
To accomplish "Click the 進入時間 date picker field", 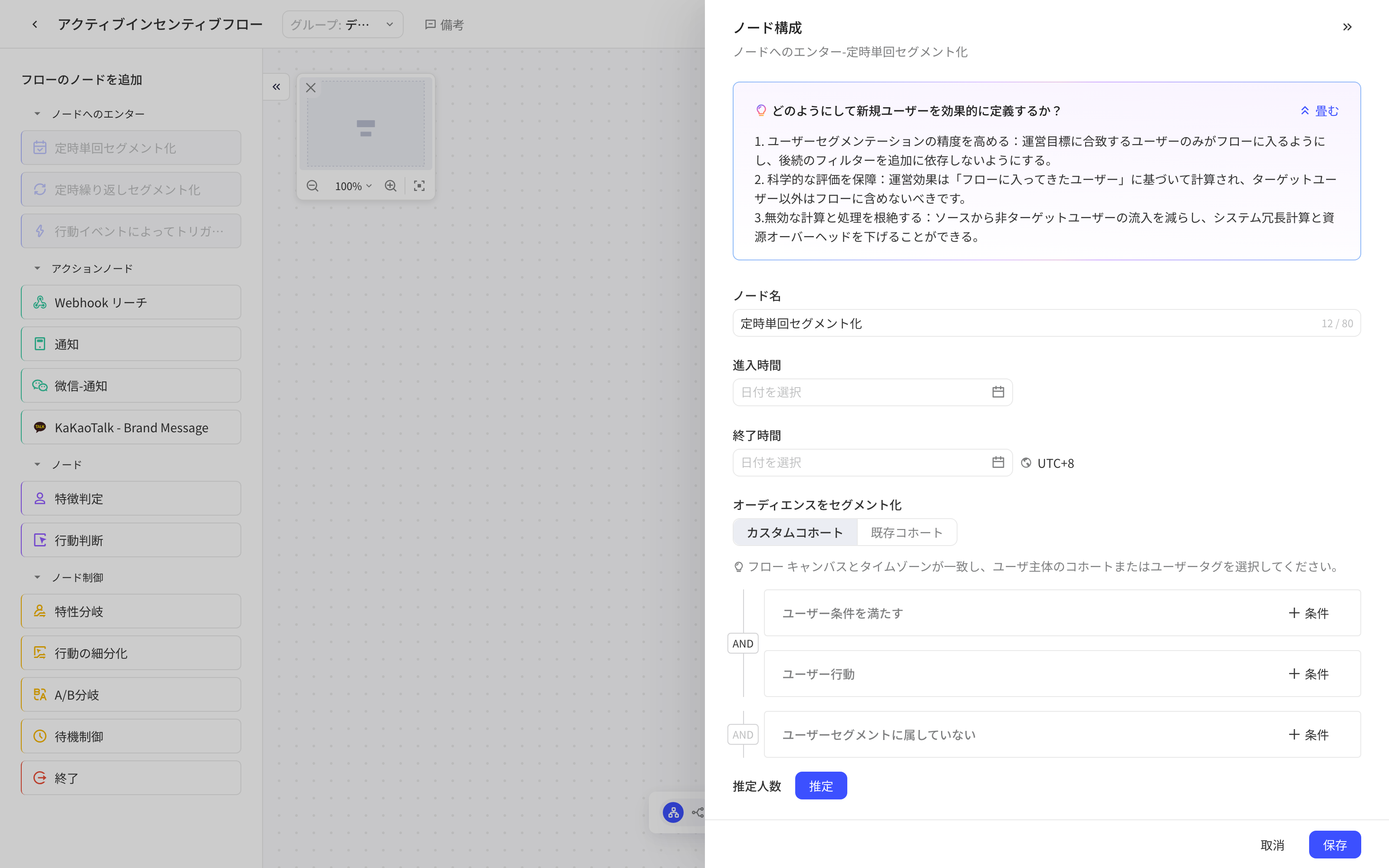I will [872, 392].
